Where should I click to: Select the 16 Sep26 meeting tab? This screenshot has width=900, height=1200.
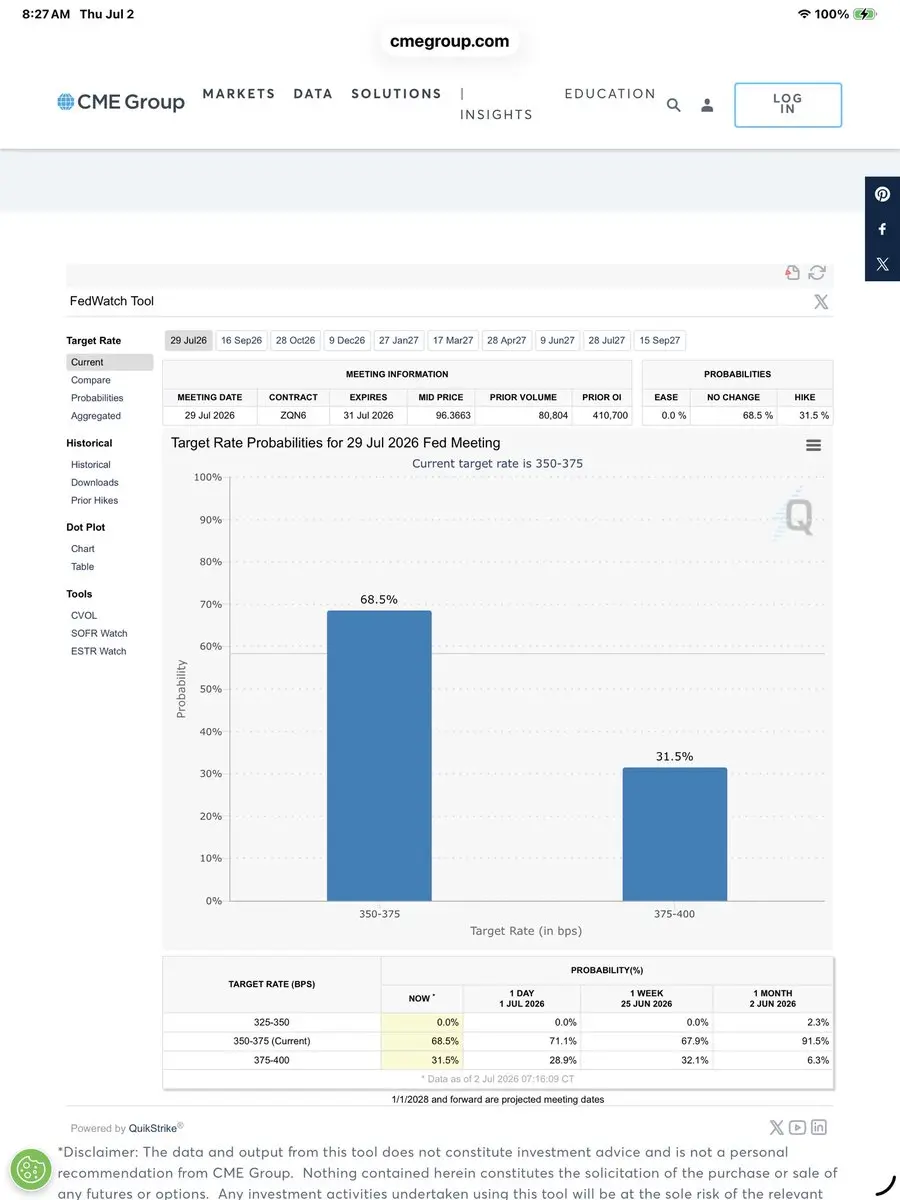(241, 341)
